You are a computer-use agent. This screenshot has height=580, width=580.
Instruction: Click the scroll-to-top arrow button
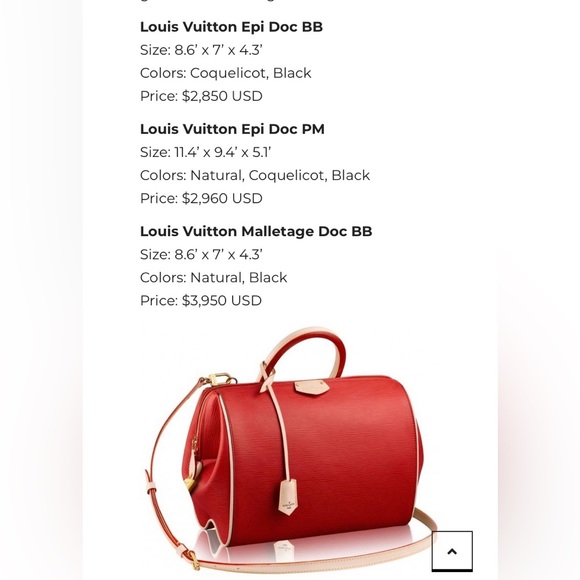452,551
